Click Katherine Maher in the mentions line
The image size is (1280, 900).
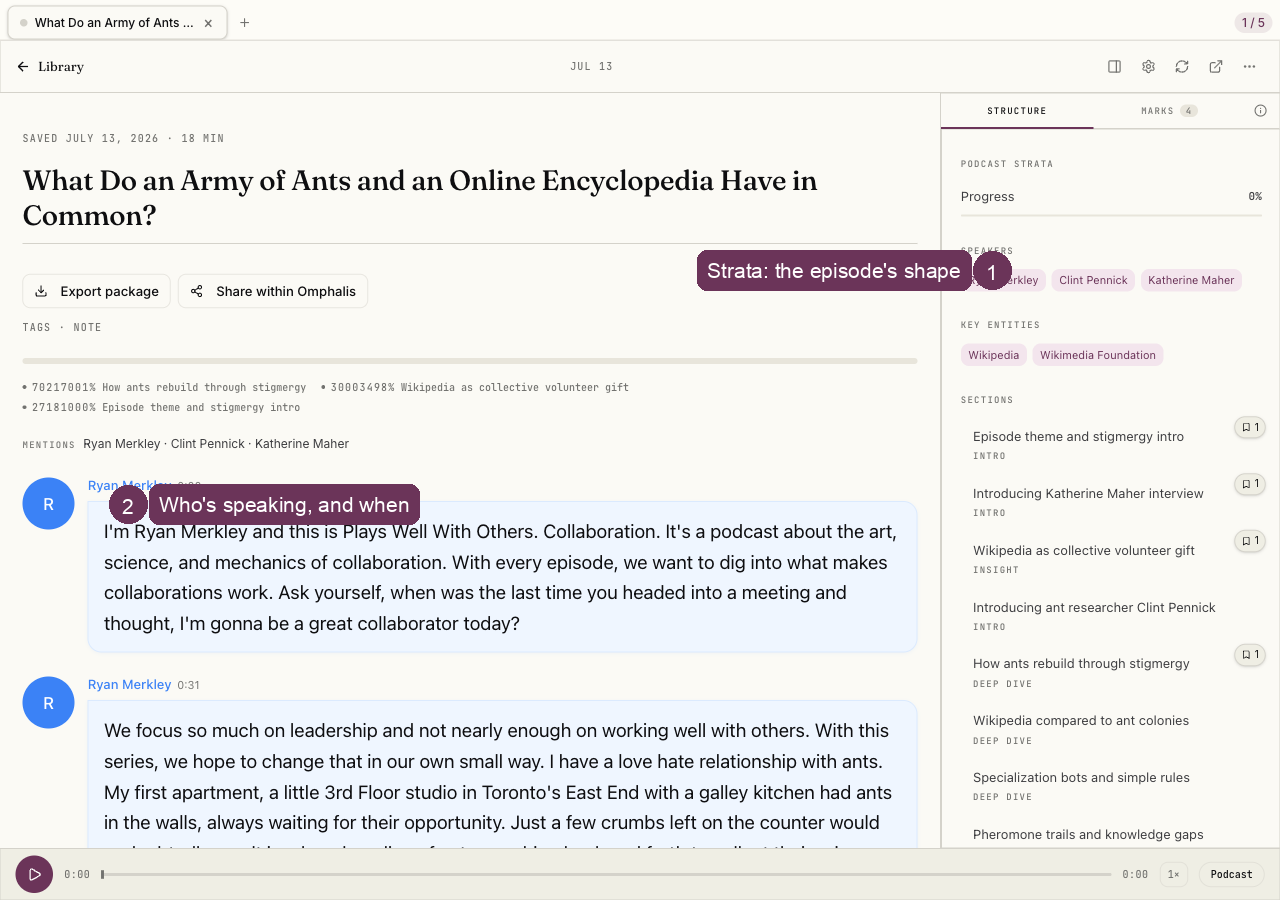302,444
